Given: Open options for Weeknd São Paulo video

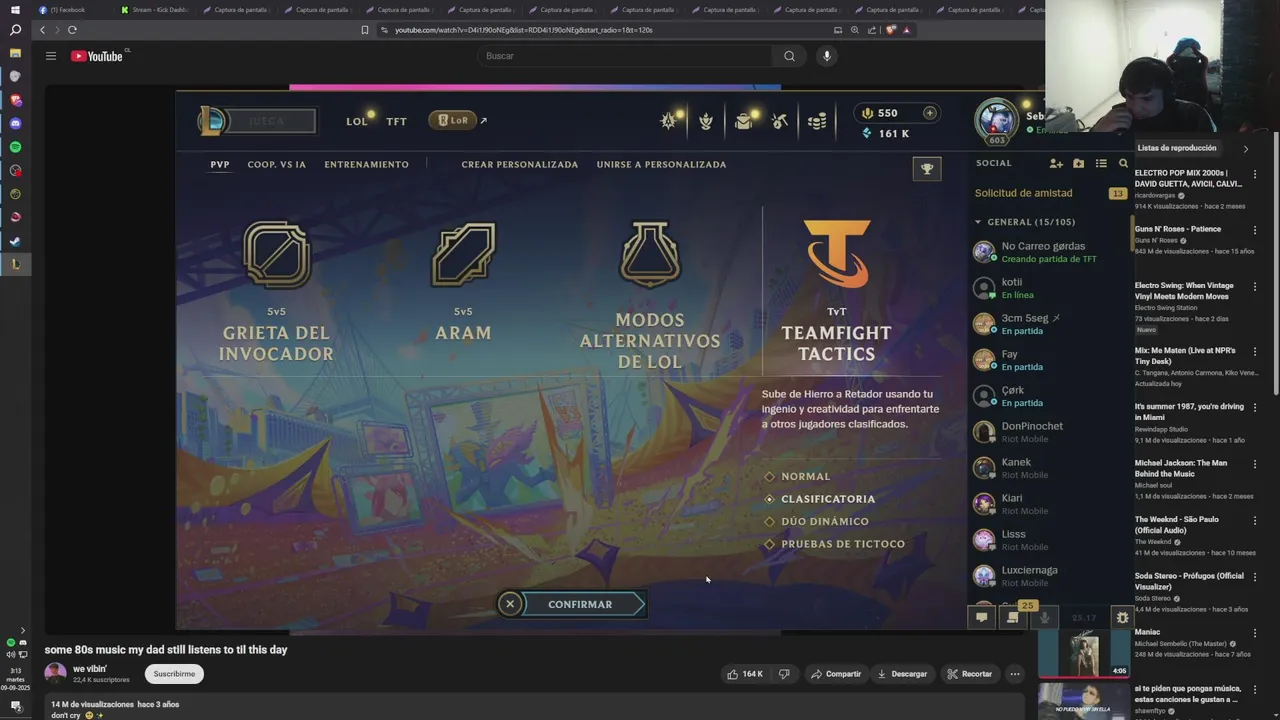Looking at the screenshot, I should coord(1255,521).
